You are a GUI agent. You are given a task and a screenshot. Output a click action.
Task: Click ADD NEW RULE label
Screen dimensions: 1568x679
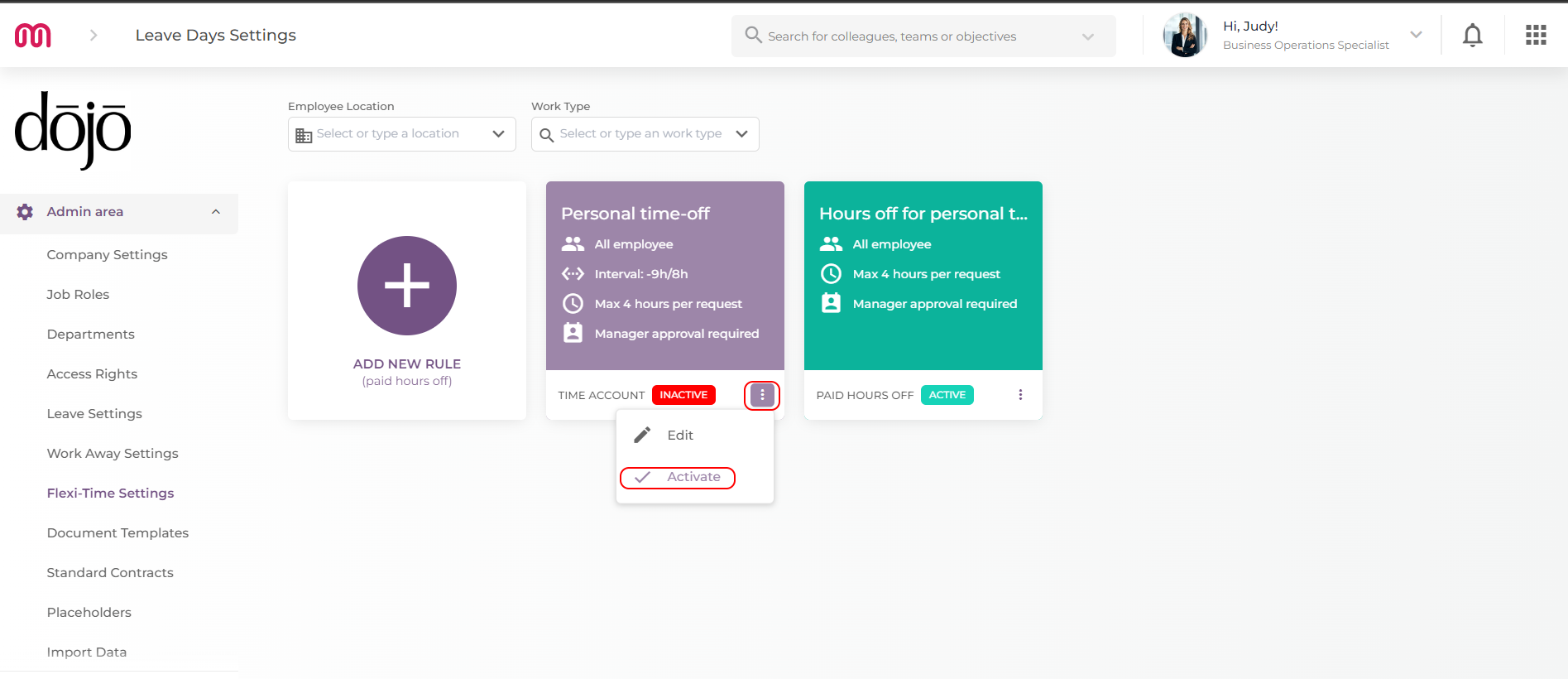[x=407, y=364]
